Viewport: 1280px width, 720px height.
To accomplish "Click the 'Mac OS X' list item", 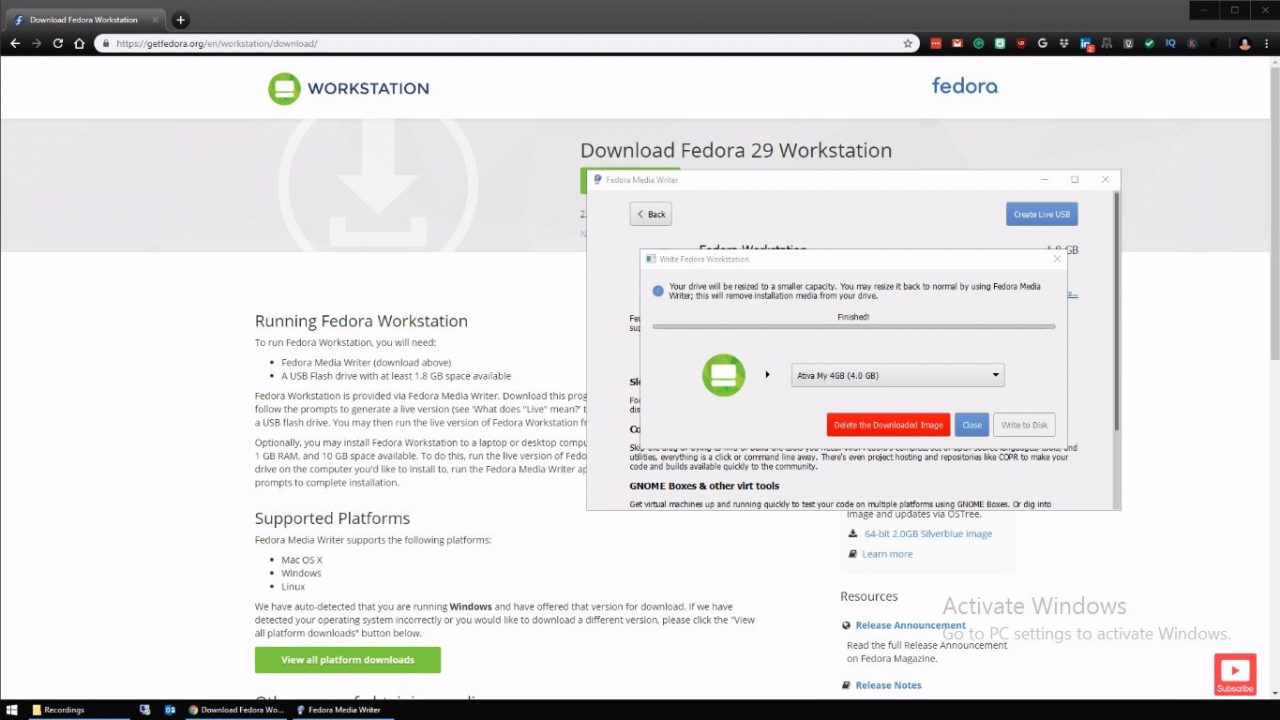I will [x=302, y=560].
